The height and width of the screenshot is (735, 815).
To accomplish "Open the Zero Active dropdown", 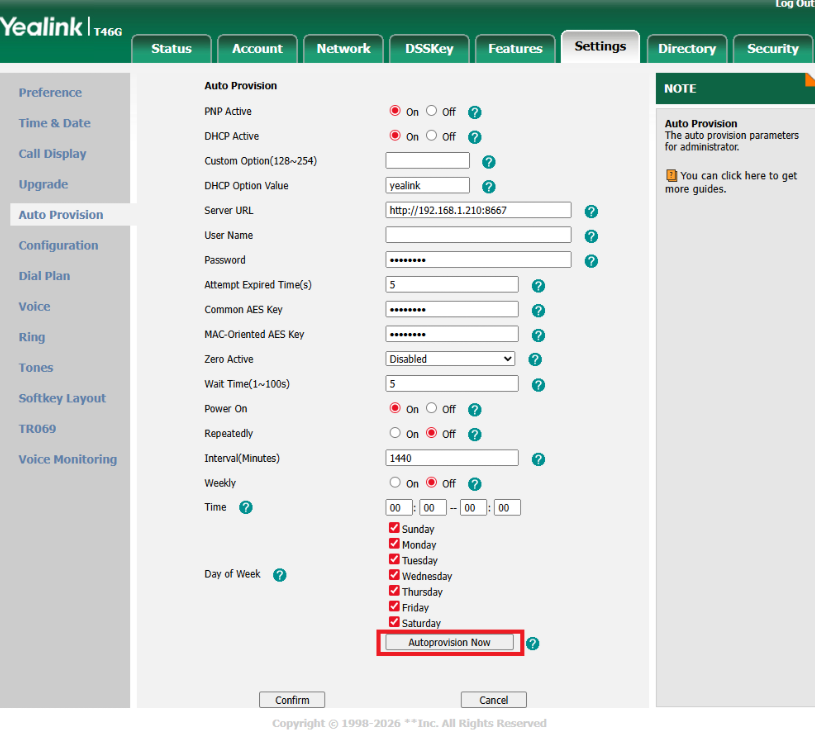I will click(x=451, y=359).
